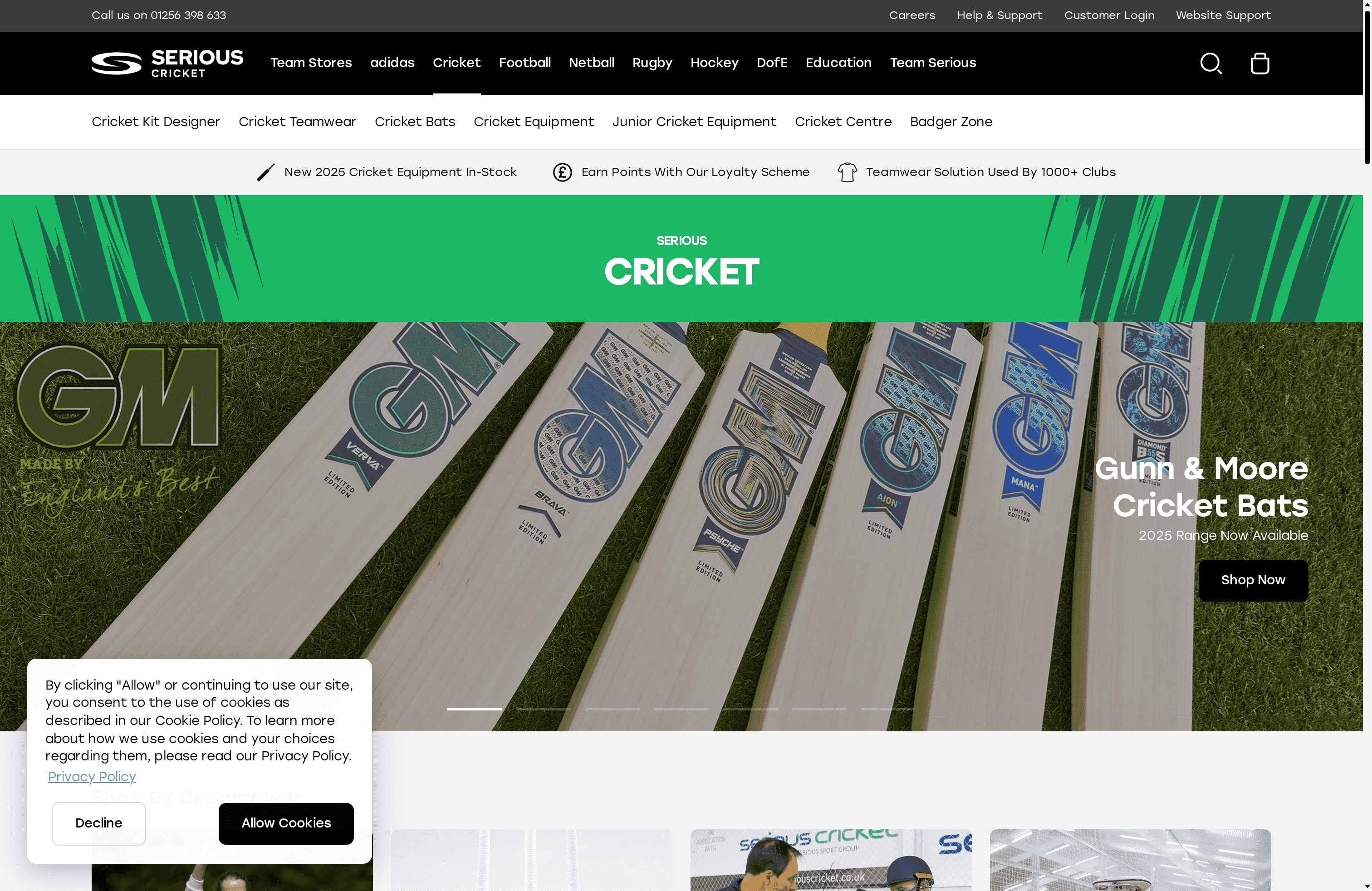
Task: Click the Serious Cricket logo
Action: point(167,64)
